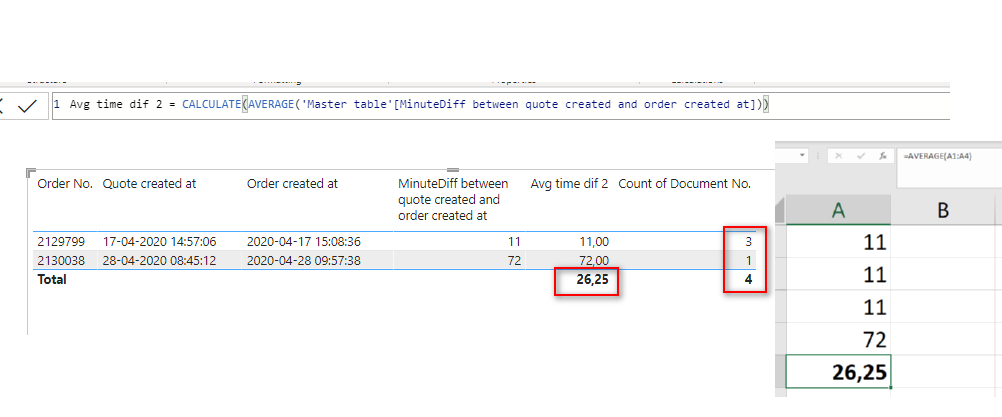Screen dimensions: 1002x417
Task: Click the Excel select-all corner triangle
Action: pyautogui.click(x=780, y=210)
